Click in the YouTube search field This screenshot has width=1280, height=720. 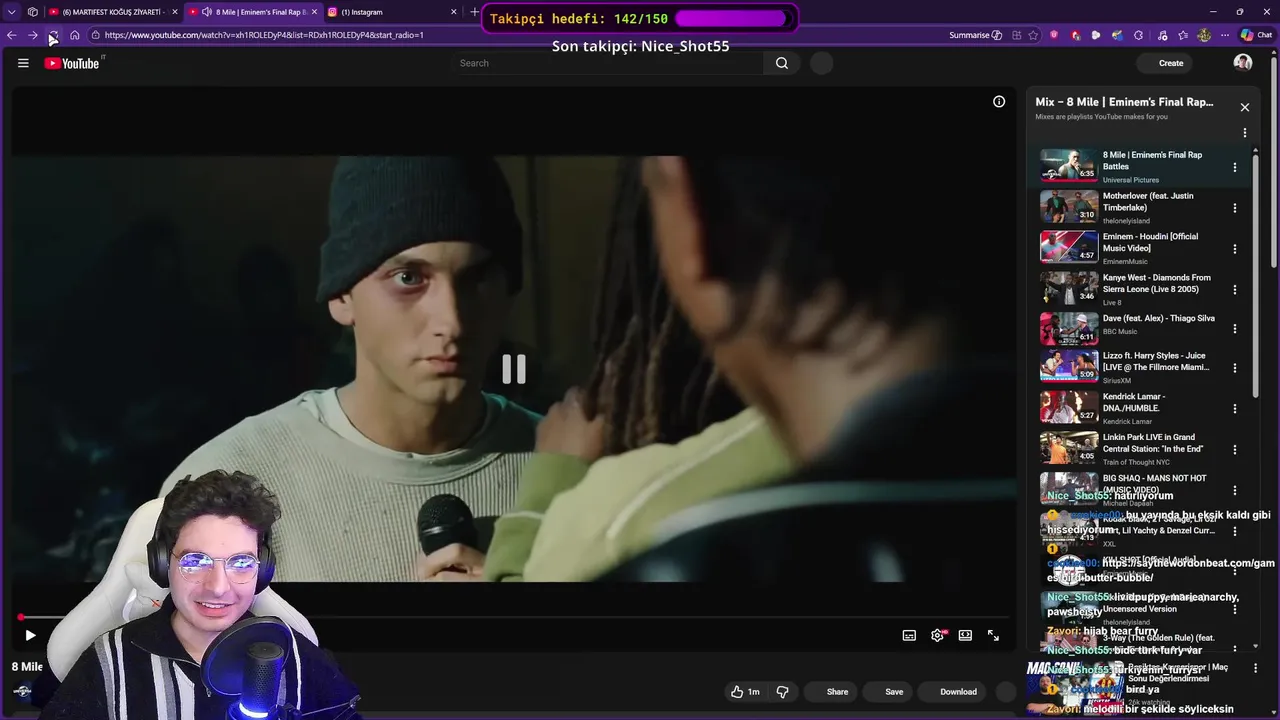tap(610, 63)
